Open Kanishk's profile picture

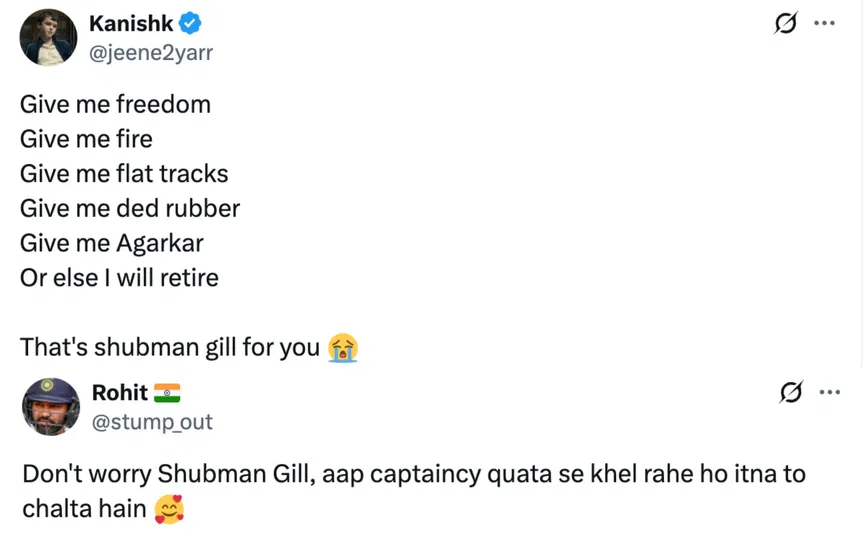point(48,38)
